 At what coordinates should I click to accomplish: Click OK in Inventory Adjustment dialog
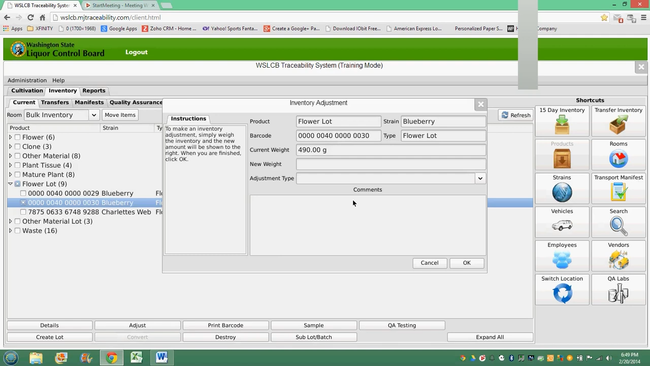[467, 263]
